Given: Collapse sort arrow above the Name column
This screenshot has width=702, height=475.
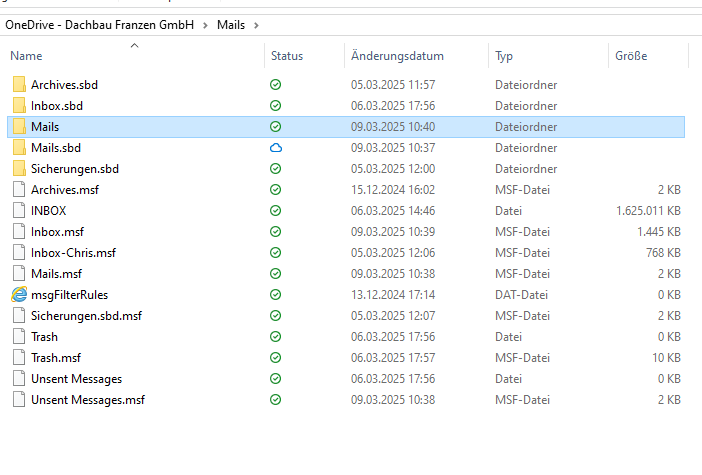Looking at the screenshot, I should click(x=134, y=46).
